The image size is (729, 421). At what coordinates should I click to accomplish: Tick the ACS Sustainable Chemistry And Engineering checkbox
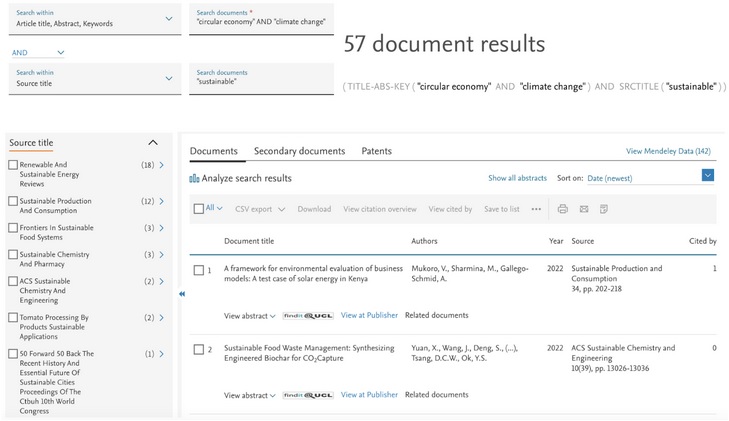click(13, 282)
